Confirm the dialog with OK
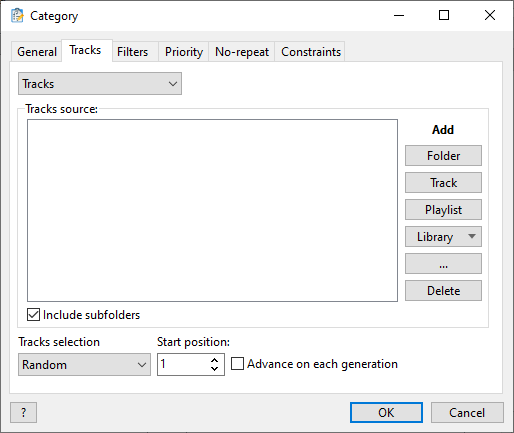The height and width of the screenshot is (433, 514). (x=386, y=412)
